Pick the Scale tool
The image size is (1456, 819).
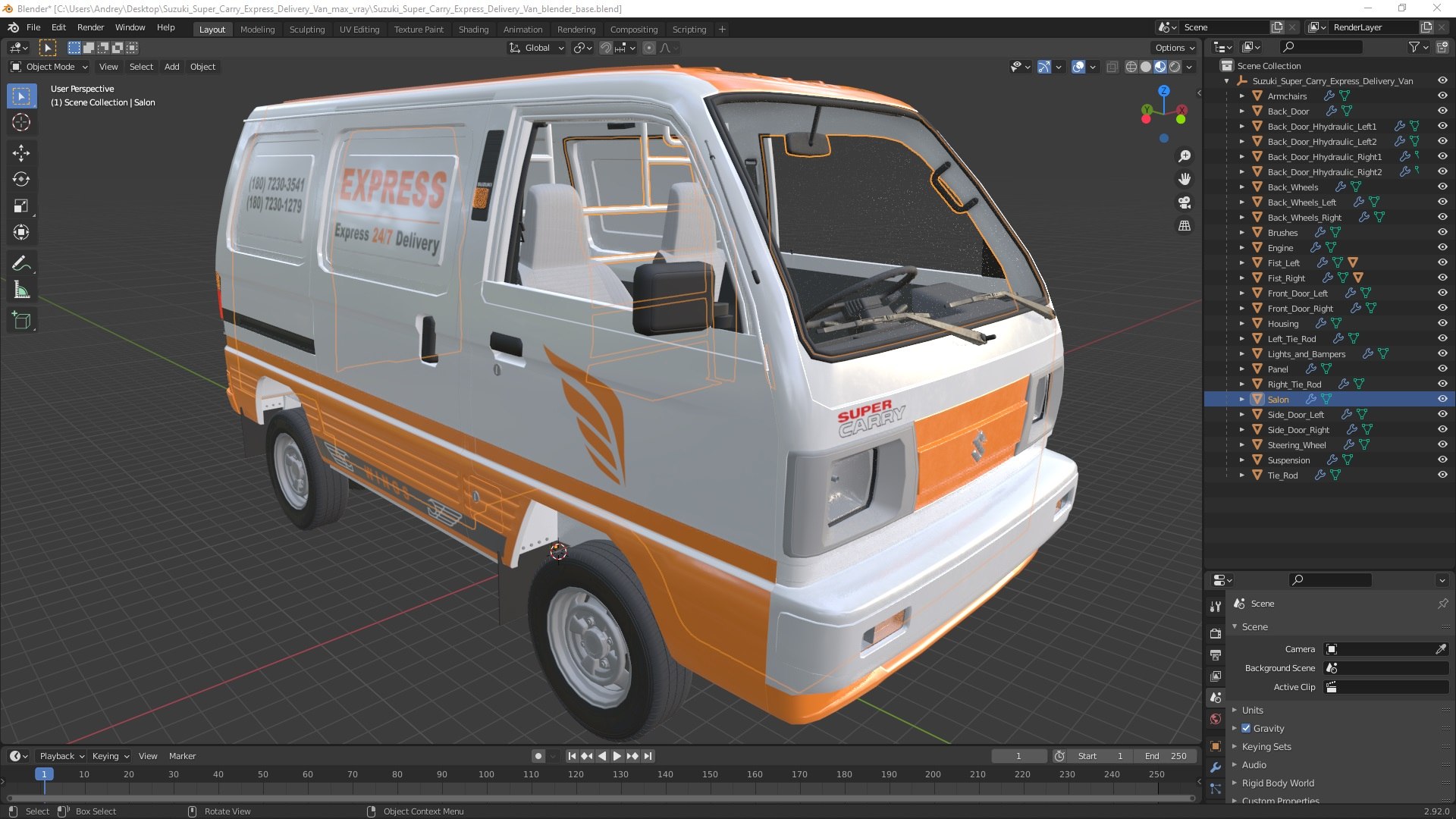pos(21,206)
